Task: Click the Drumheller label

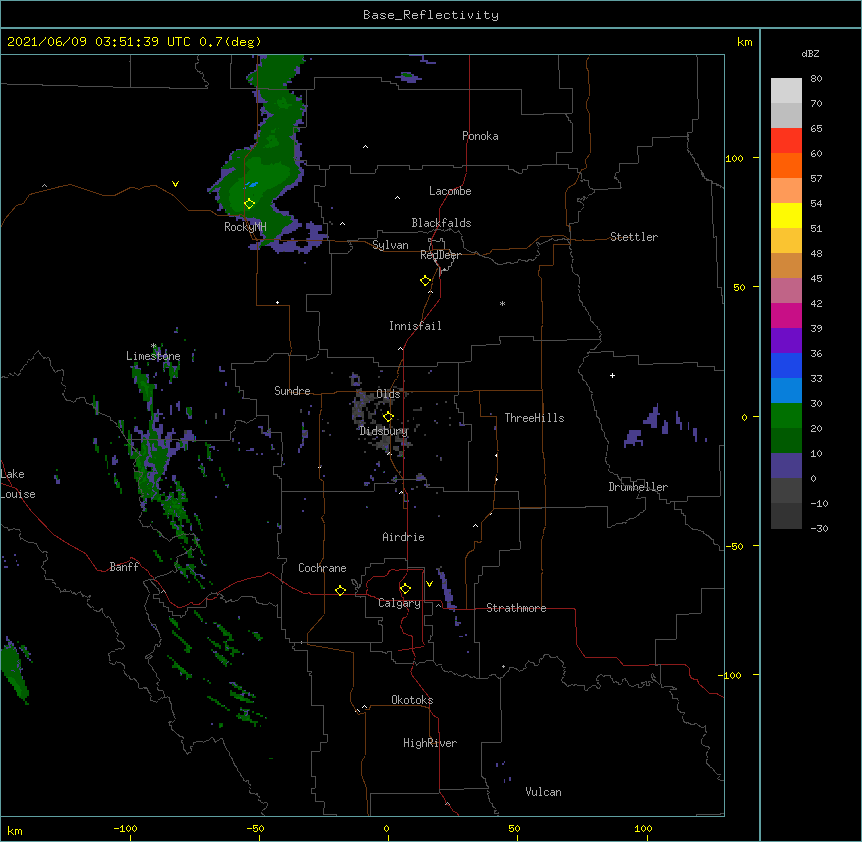Action: (638, 487)
